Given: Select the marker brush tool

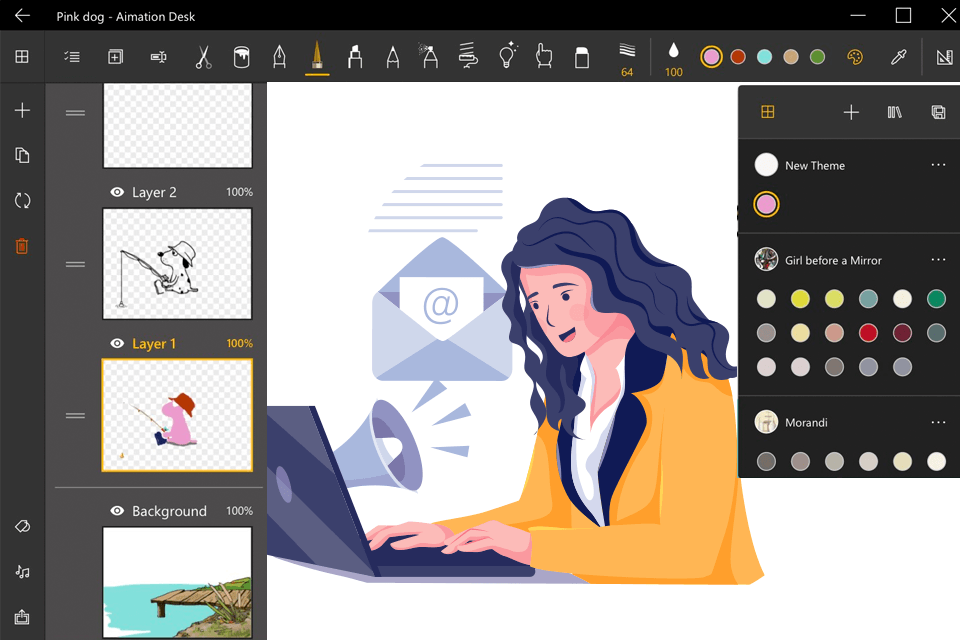Looking at the screenshot, I should [x=355, y=57].
